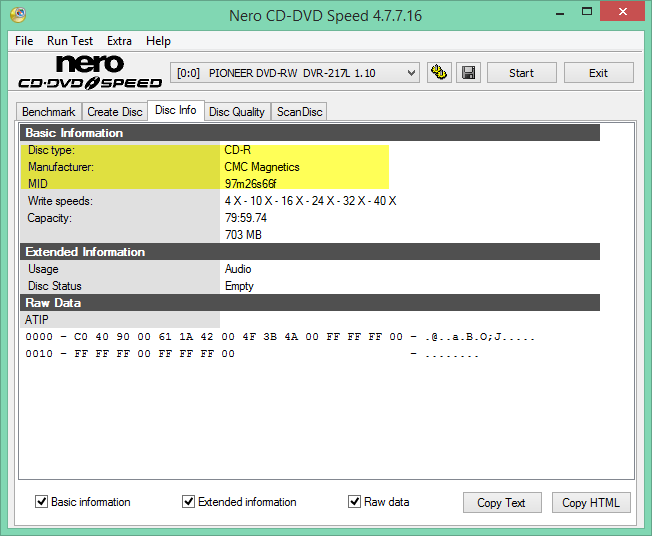Click the '703 MB' capacity value
This screenshot has width=652, height=536.
click(243, 235)
